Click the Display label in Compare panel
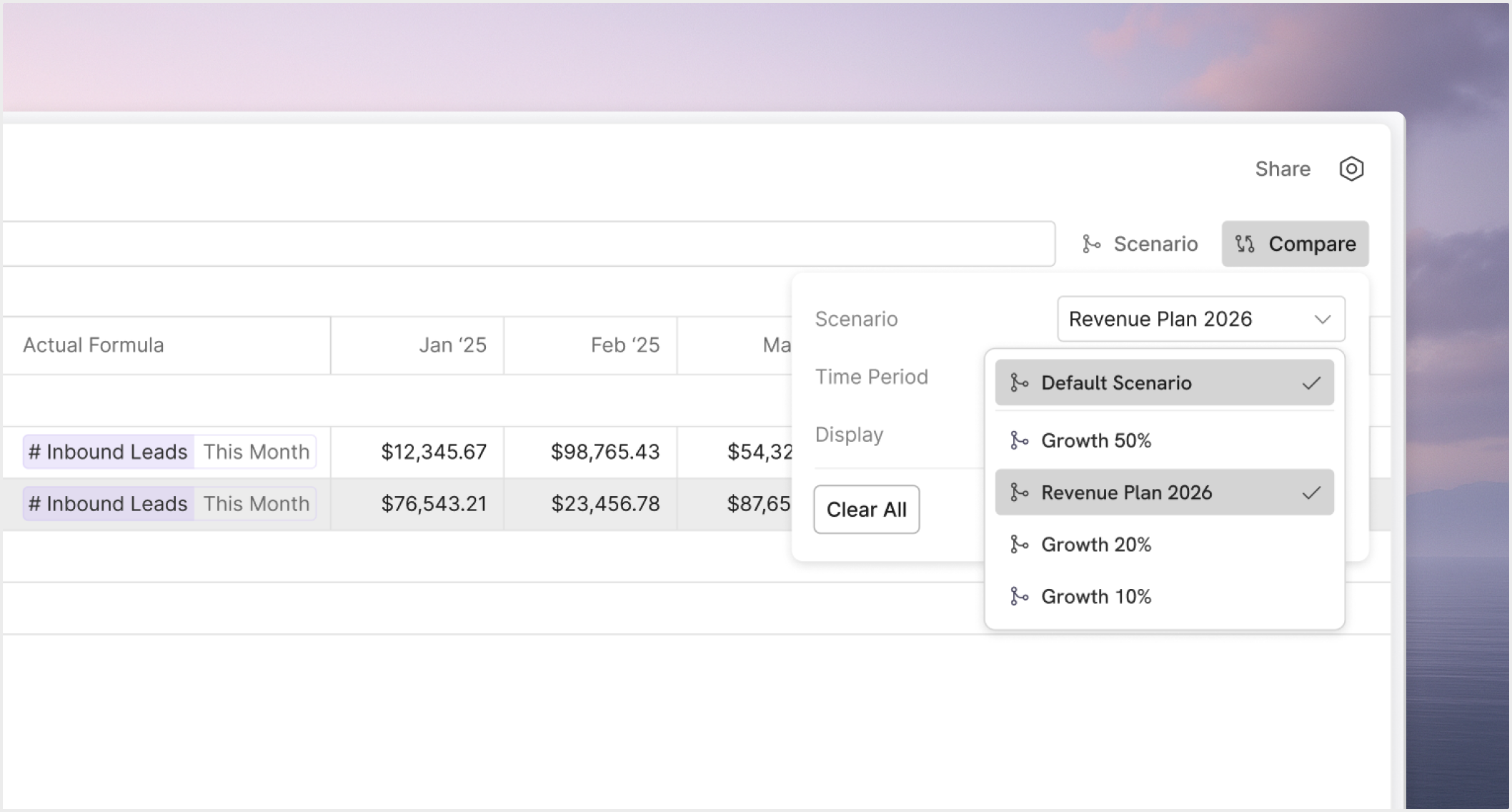1512x812 pixels. click(x=849, y=435)
